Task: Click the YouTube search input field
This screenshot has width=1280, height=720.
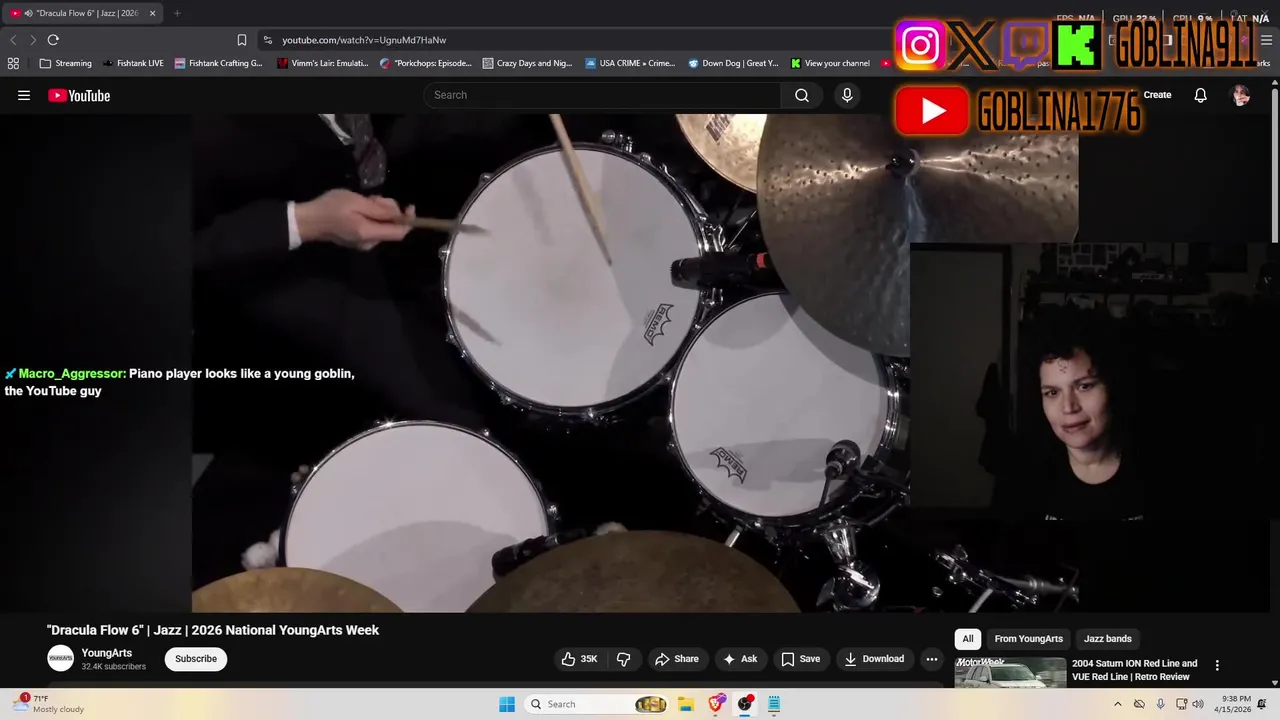Action: pos(603,95)
